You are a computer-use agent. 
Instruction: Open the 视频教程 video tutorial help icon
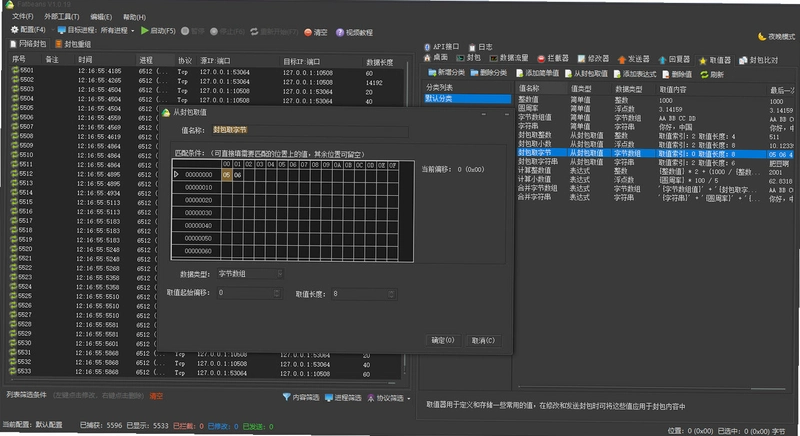pos(340,32)
